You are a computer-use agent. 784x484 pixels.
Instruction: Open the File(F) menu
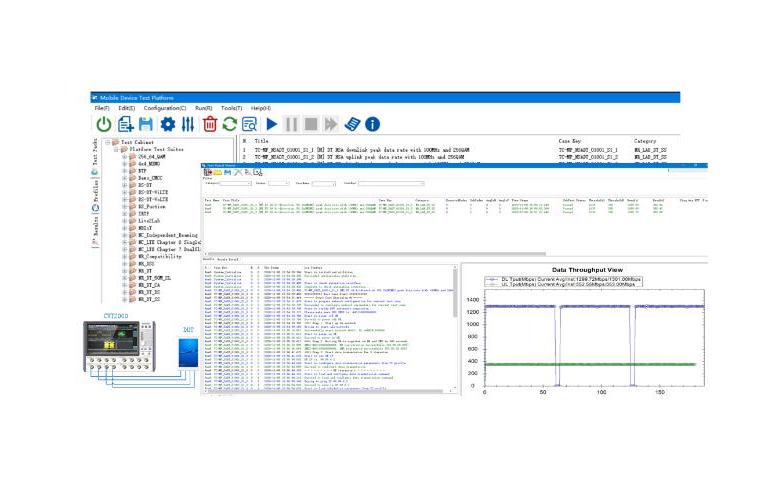tap(102, 107)
